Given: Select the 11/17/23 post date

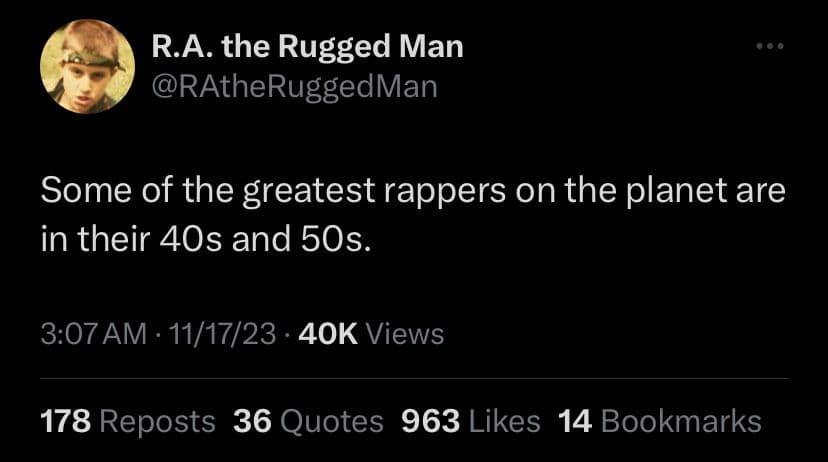Looking at the screenshot, I should pyautogui.click(x=222, y=333).
